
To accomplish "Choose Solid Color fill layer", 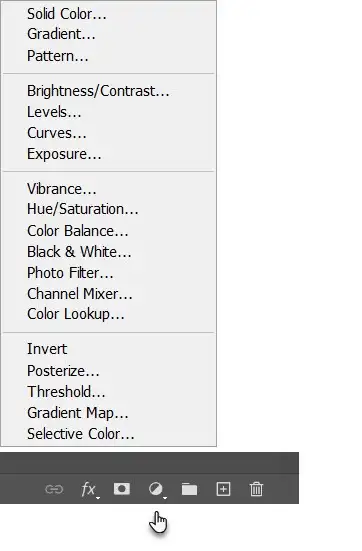I will point(67,14).
